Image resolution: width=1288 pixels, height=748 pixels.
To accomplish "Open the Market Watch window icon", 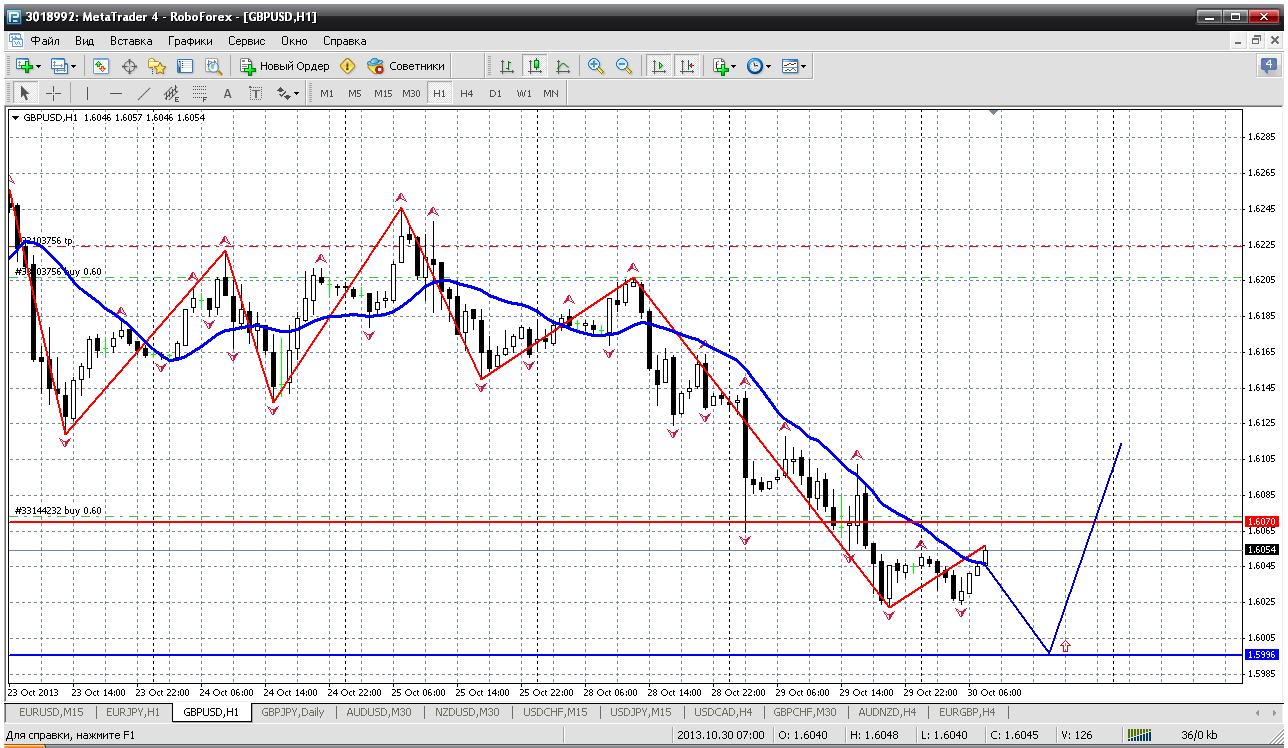I will 101,66.
